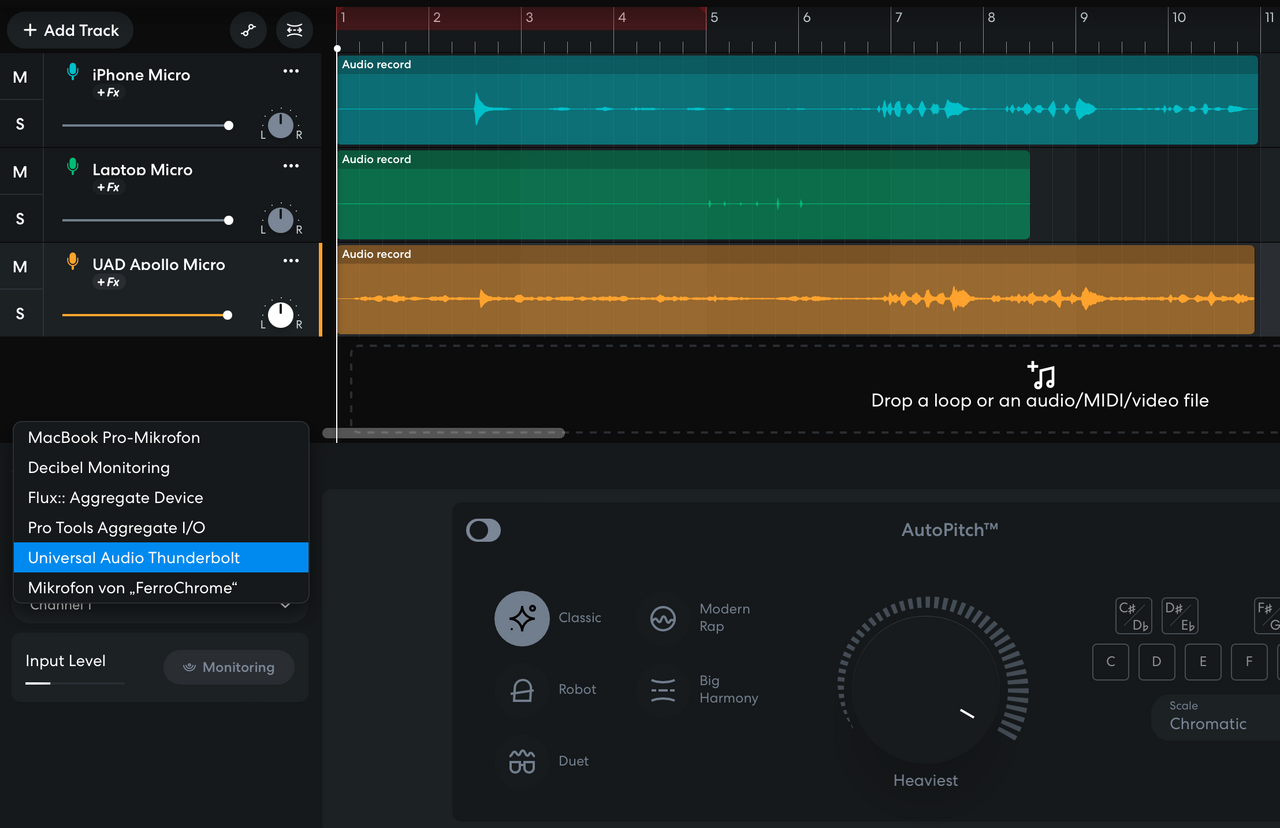The image size is (1280, 828).
Task: Click bar 9 on the timeline ruler
Action: pos(1084,17)
